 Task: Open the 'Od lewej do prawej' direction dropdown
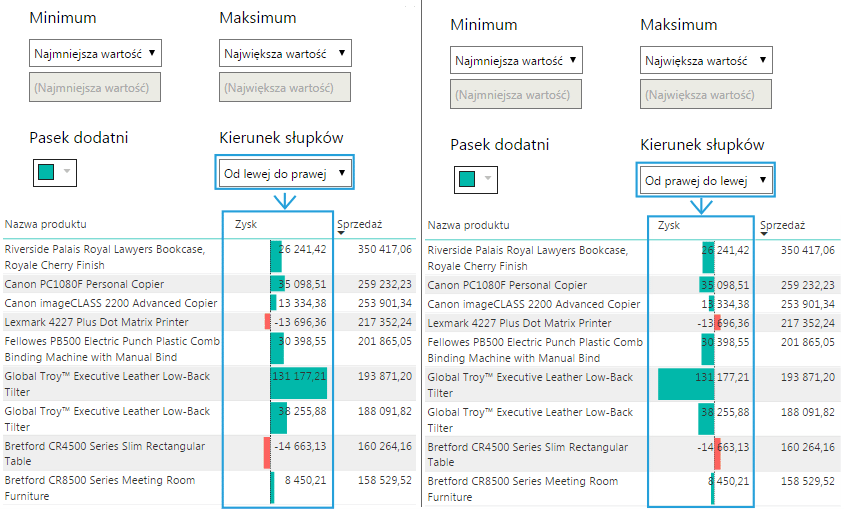(x=285, y=174)
